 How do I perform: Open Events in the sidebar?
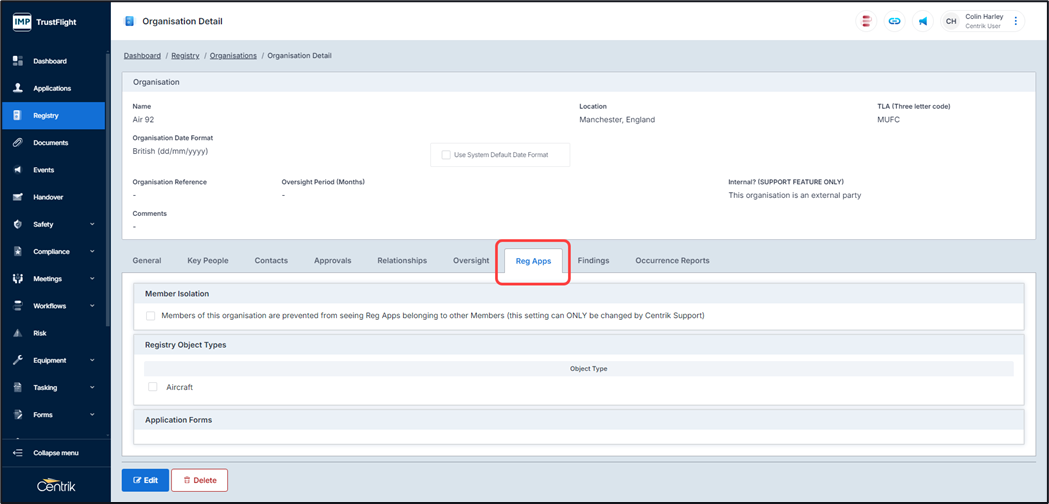click(x=44, y=170)
